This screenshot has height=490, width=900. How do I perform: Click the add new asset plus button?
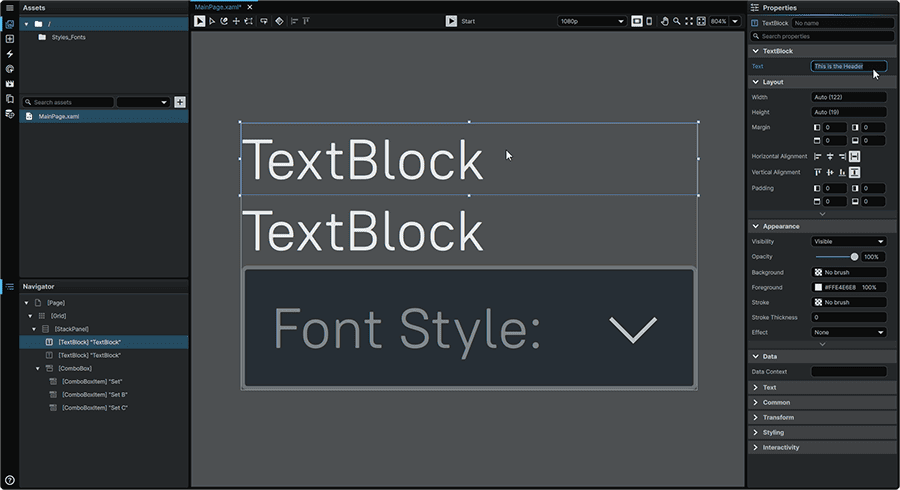180,102
